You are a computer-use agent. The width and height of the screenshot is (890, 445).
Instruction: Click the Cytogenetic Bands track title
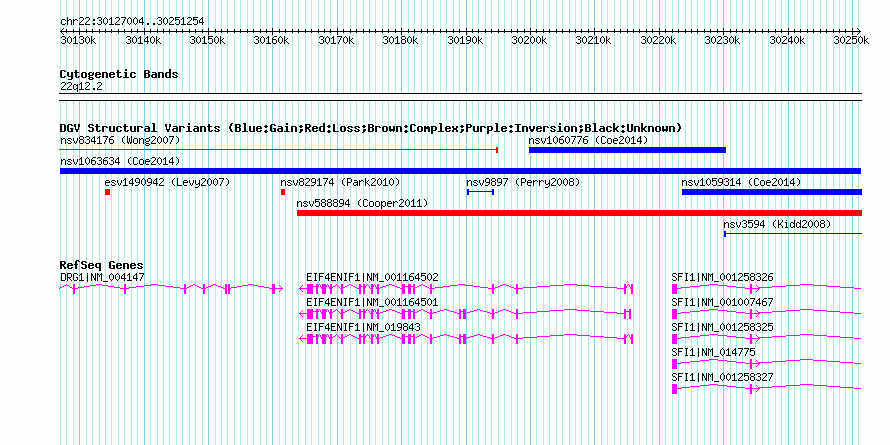pos(119,74)
